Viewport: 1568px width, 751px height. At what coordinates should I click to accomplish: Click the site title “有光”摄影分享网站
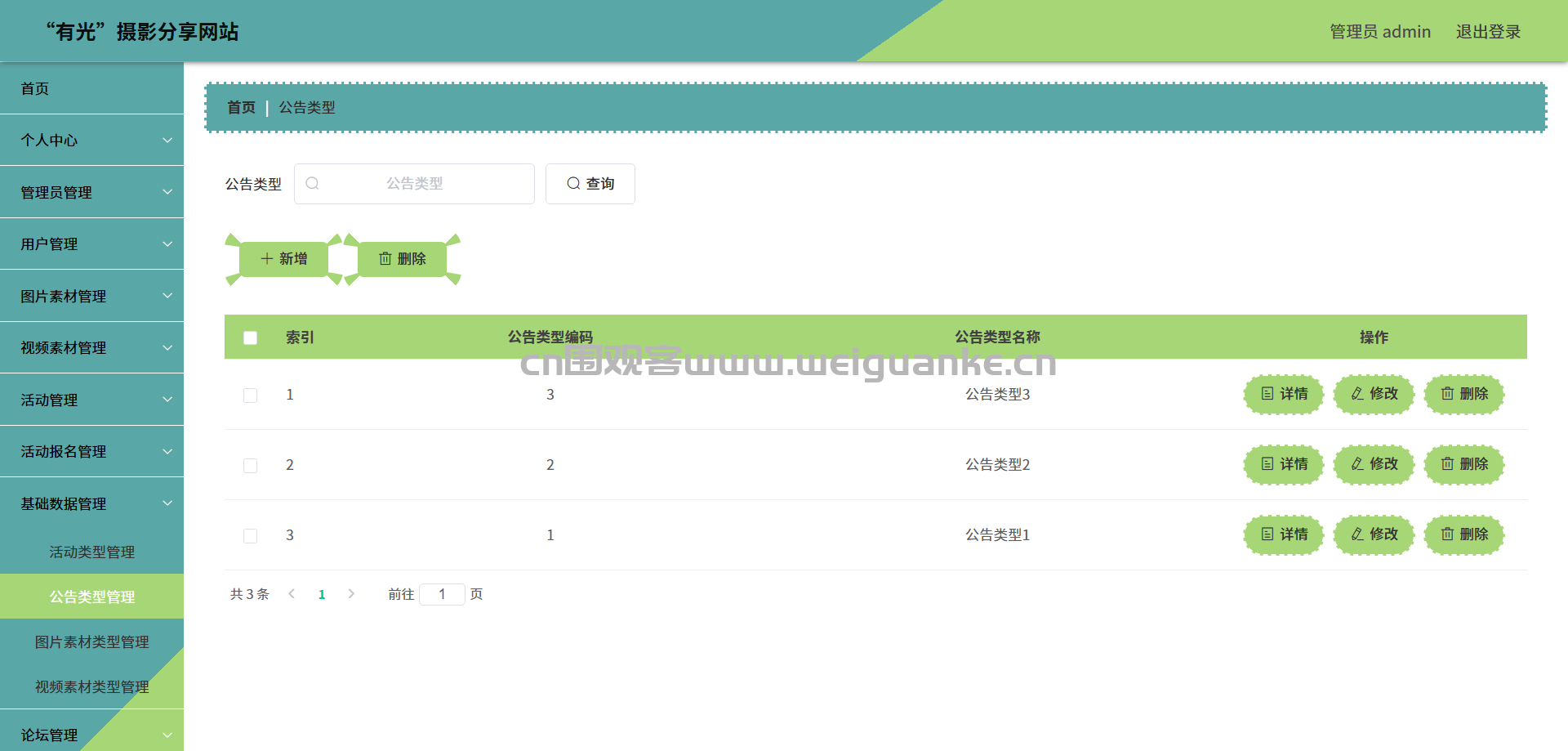pos(142,31)
